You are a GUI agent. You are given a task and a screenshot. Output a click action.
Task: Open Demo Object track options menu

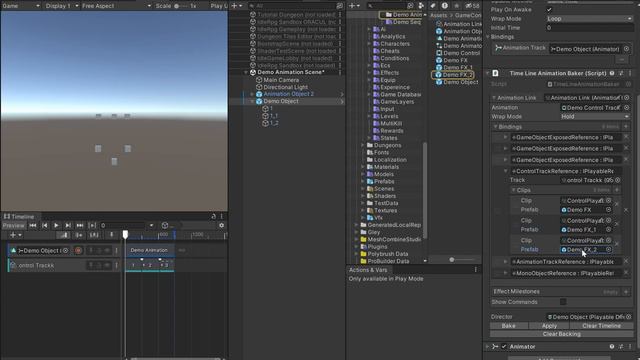pos(116,251)
